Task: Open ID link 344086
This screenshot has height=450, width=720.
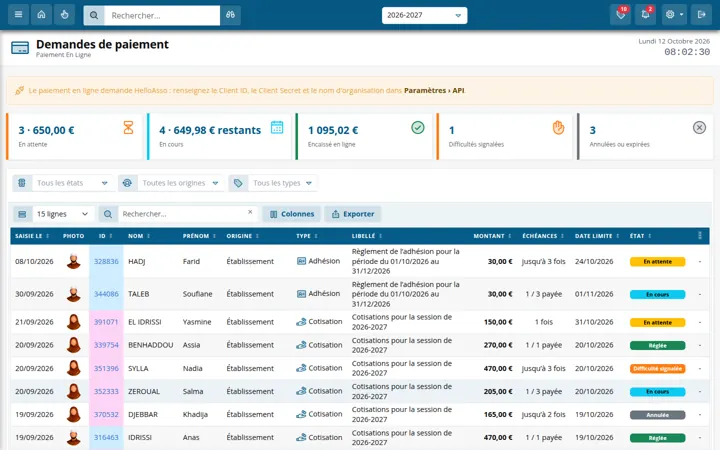Action: pyautogui.click(x=106, y=294)
